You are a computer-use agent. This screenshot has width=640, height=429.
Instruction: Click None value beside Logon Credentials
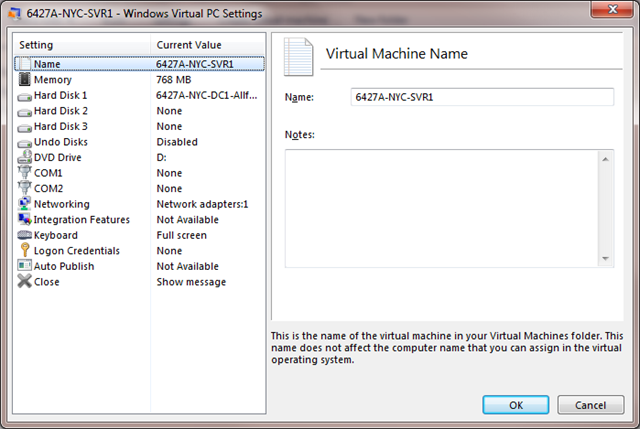169,251
